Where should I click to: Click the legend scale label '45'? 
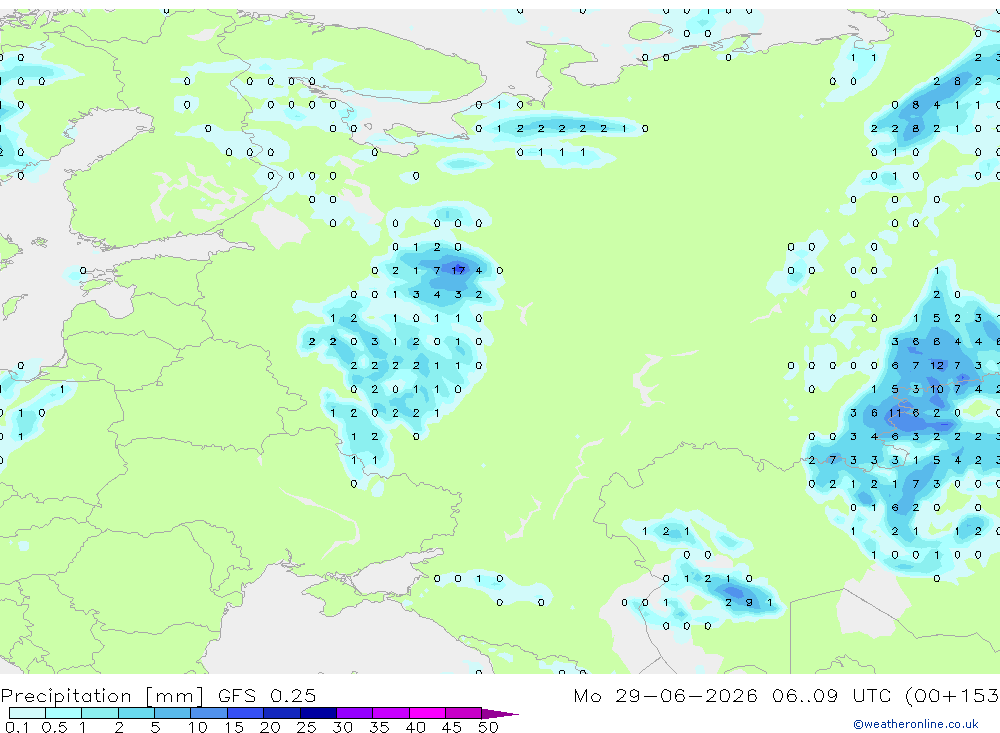(452, 727)
